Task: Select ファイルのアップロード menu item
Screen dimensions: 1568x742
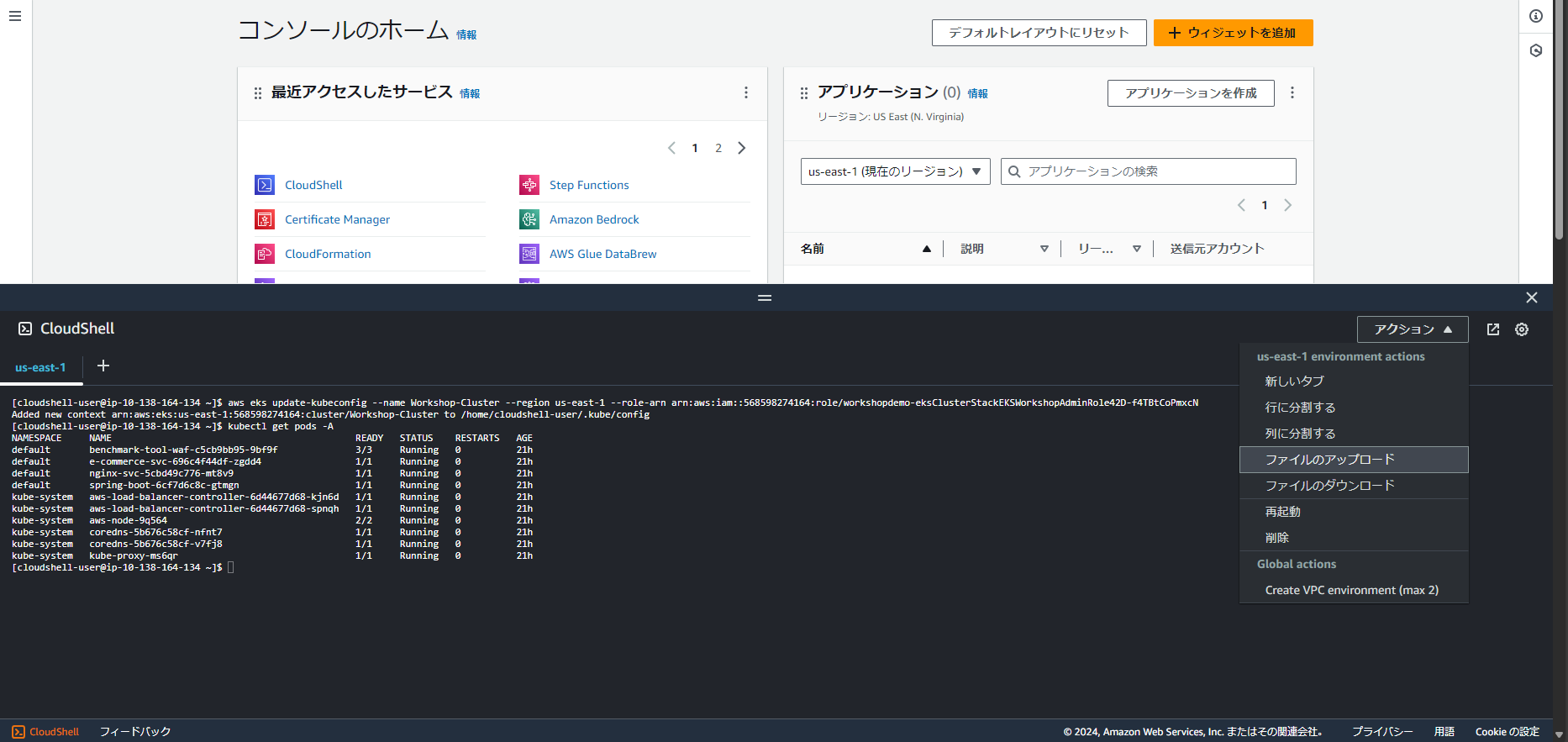Action: [1354, 460]
